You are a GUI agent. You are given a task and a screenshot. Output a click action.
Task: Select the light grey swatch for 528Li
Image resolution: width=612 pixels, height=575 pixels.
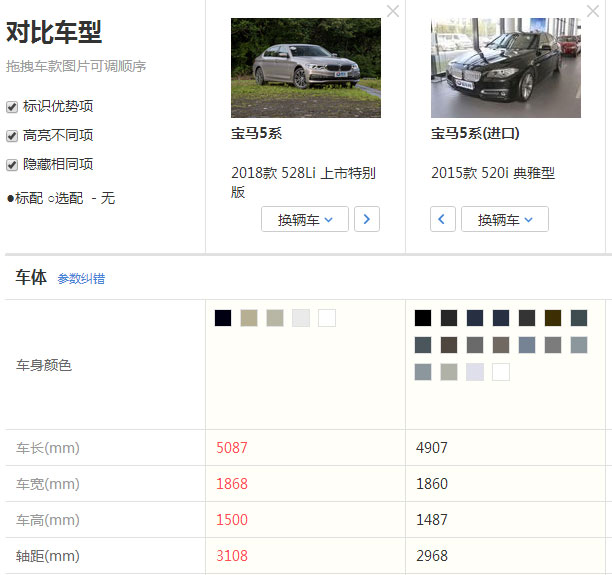pyautogui.click(x=301, y=318)
